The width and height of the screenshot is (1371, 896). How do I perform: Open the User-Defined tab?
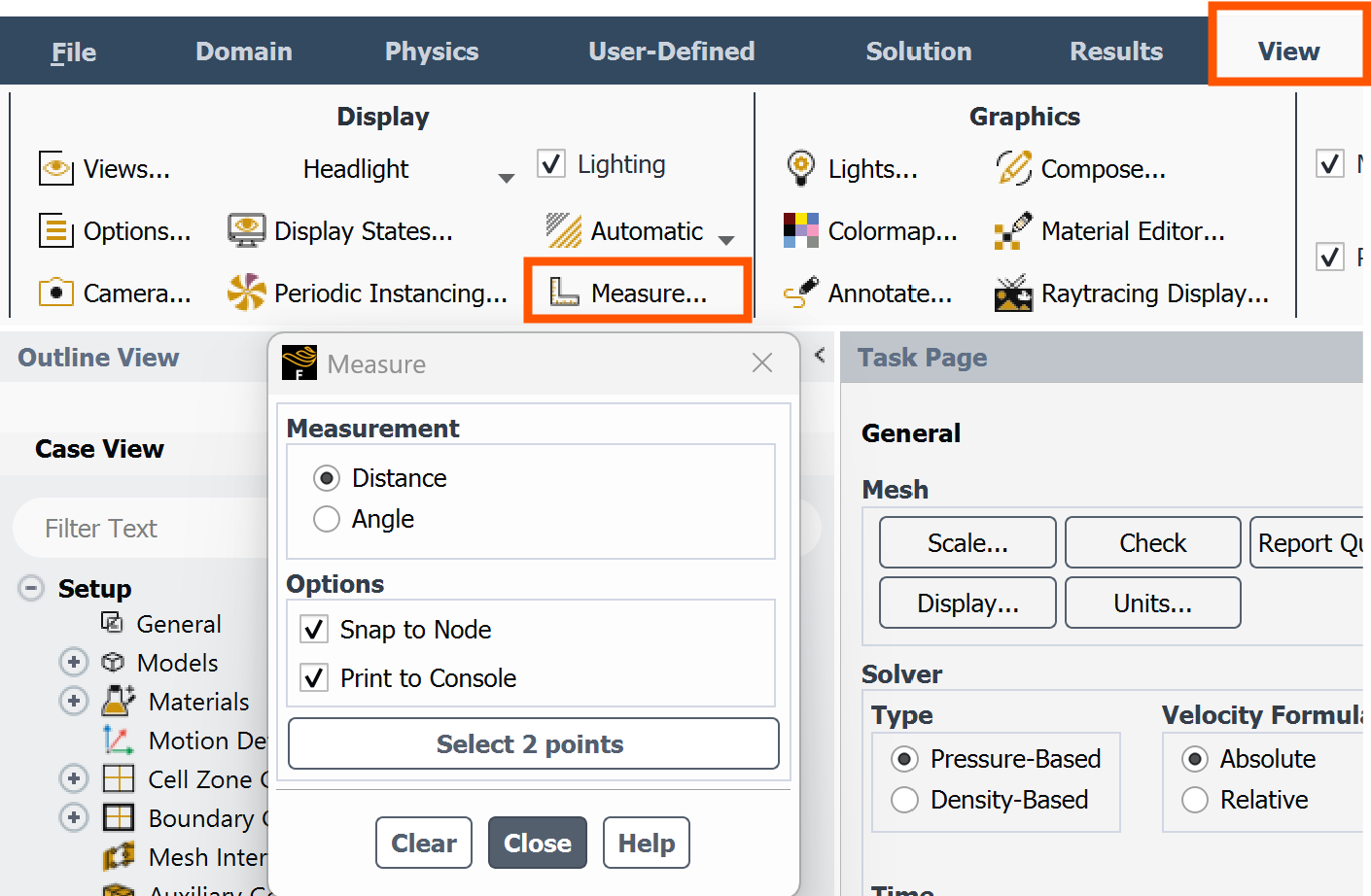tap(672, 52)
